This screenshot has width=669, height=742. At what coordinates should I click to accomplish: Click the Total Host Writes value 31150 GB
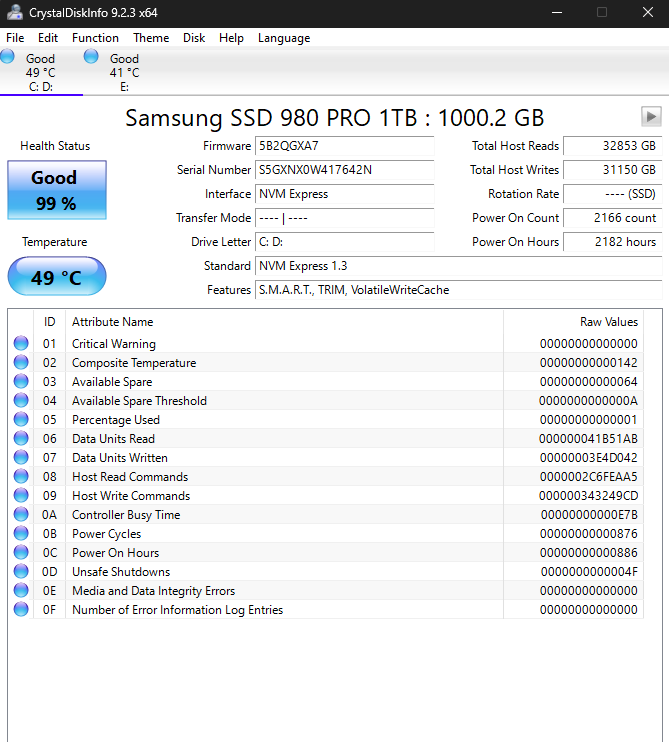point(613,170)
